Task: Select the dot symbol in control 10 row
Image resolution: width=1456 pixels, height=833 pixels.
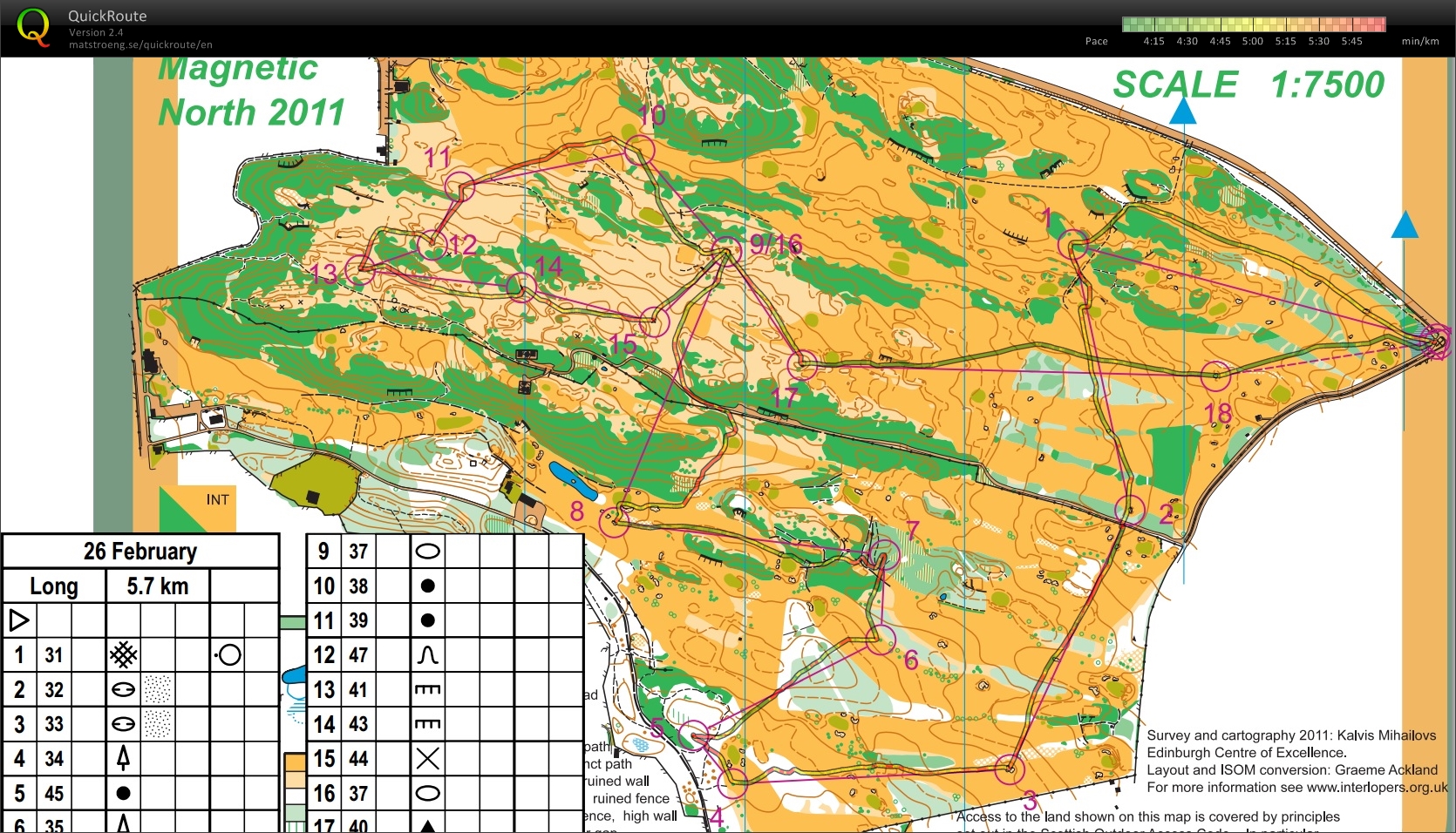Action: (x=427, y=586)
